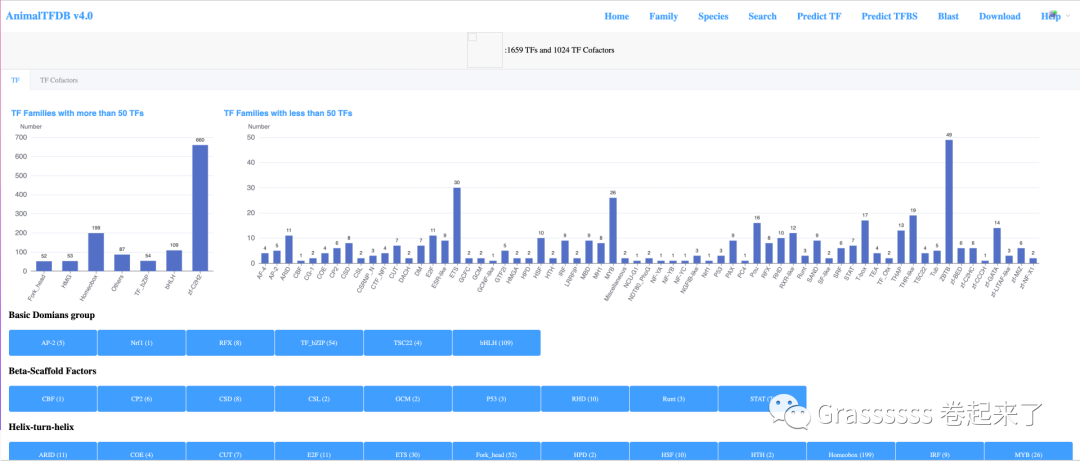Navigate to Predict TFBS
Image resolution: width=1080 pixels, height=461 pixels.
pos(889,17)
